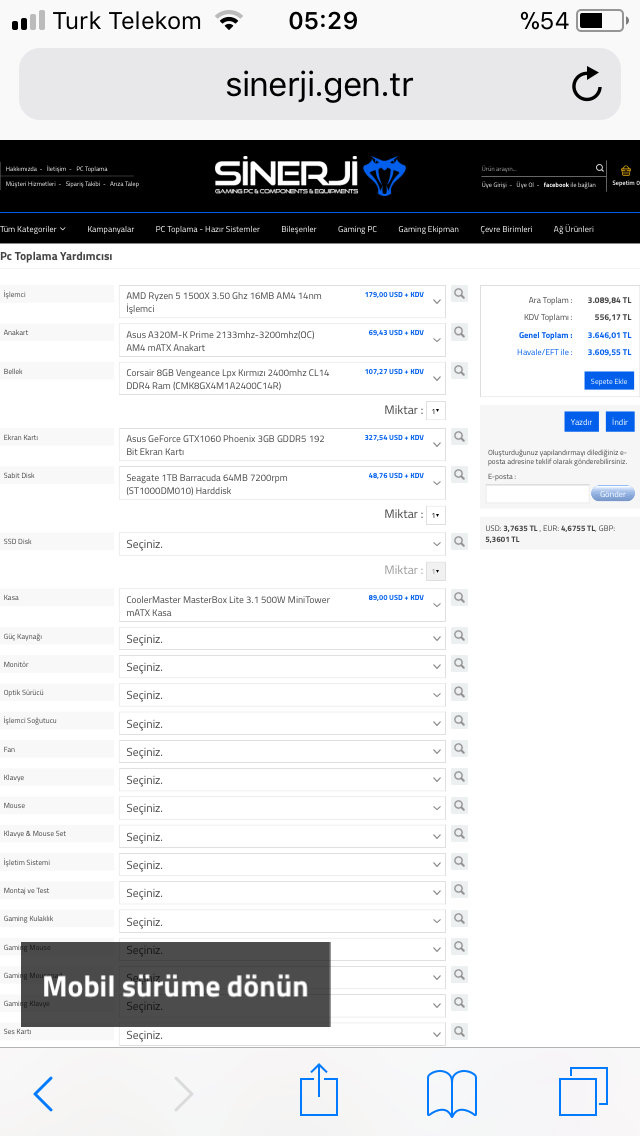Open the Anakart dropdown with Asus A320M-K
640x1136 pixels.
tap(282, 341)
